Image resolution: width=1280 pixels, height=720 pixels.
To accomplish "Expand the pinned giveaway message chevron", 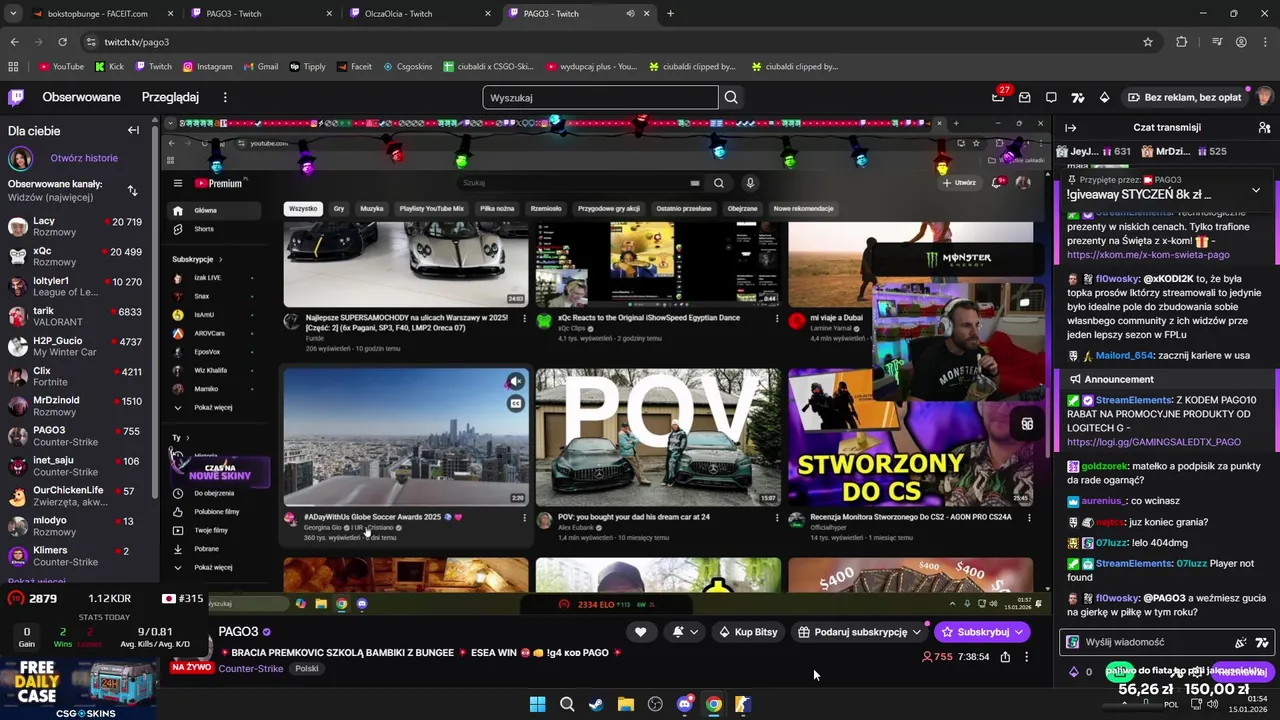I will click(1256, 190).
